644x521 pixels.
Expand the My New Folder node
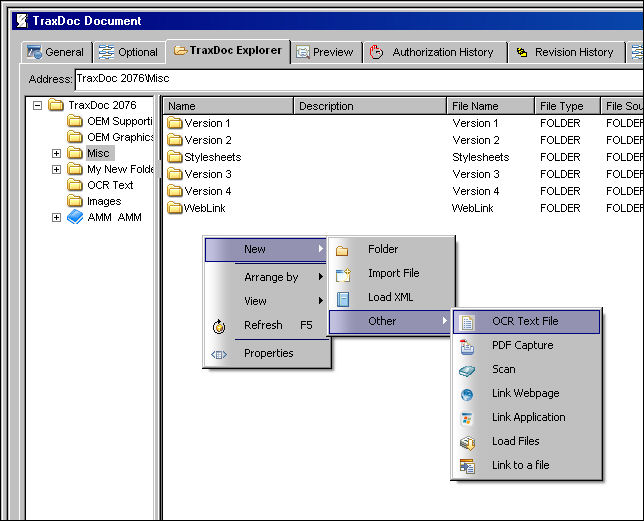[x=56, y=169]
